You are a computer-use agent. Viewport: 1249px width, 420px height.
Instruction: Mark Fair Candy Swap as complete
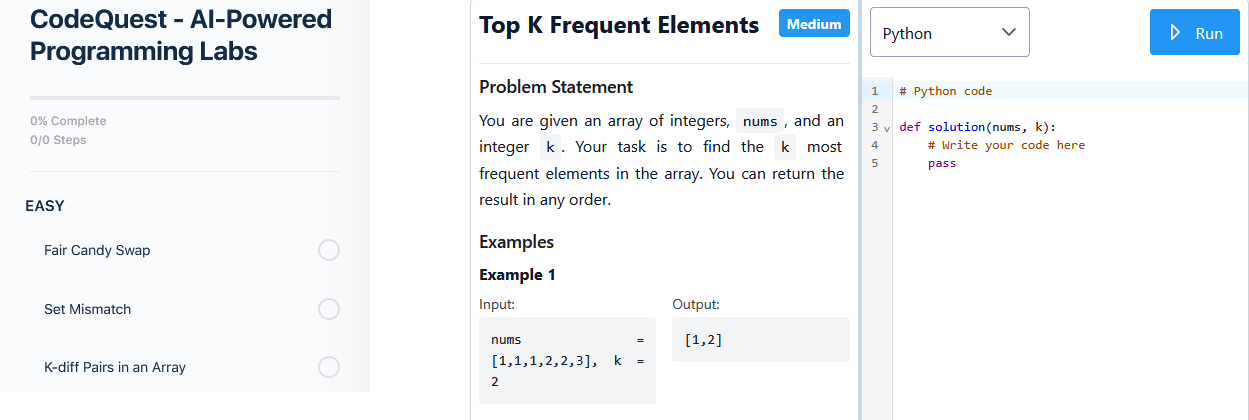(329, 250)
